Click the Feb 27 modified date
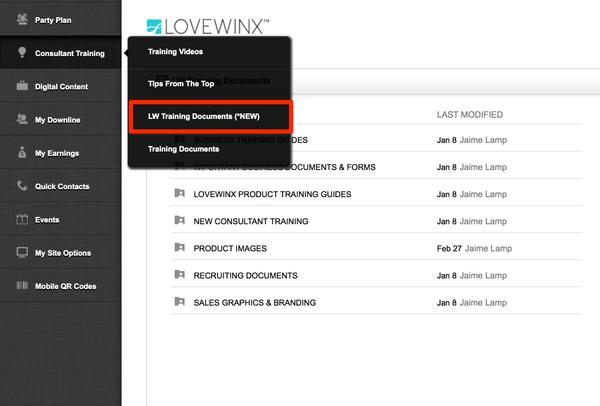Viewport: 600px width, 406px height. click(449, 249)
